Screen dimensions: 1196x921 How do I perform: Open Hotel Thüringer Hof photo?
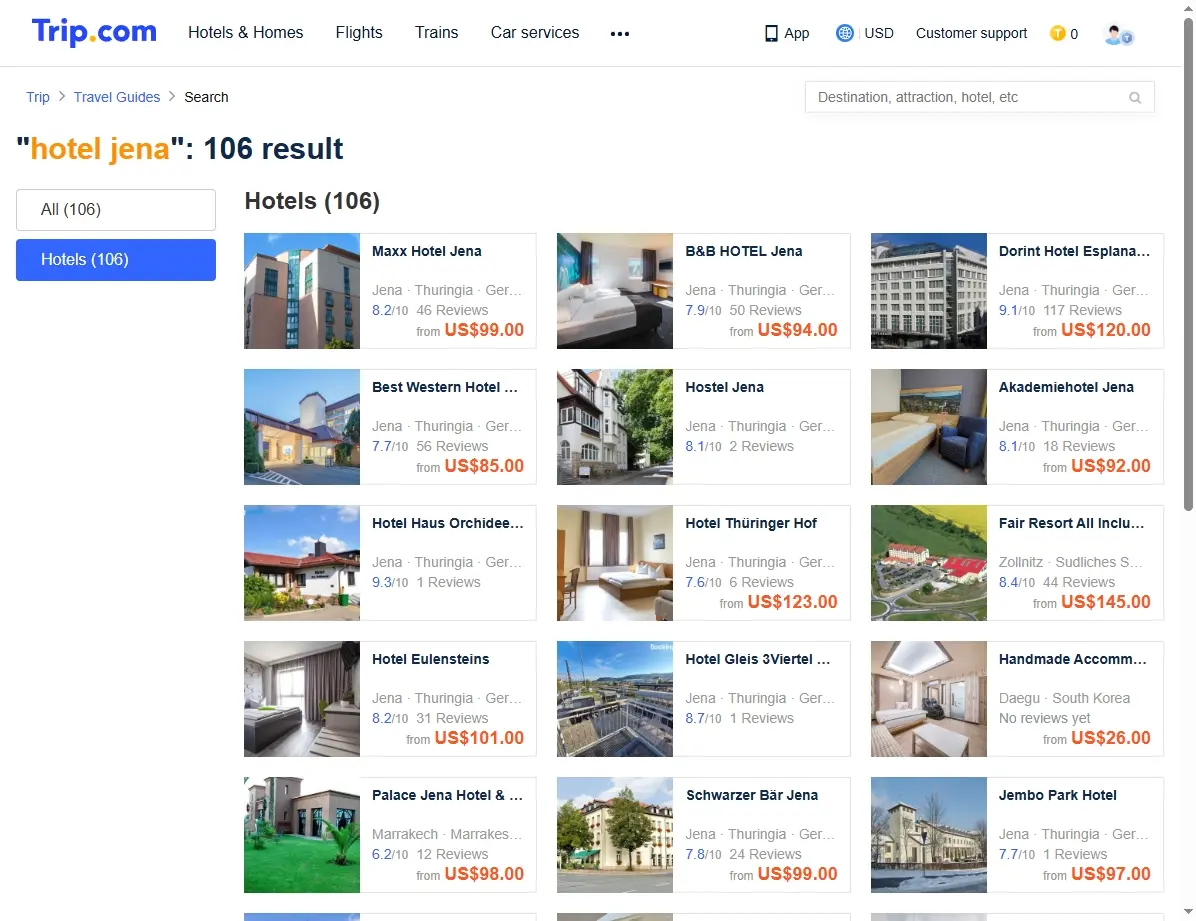tap(615, 563)
